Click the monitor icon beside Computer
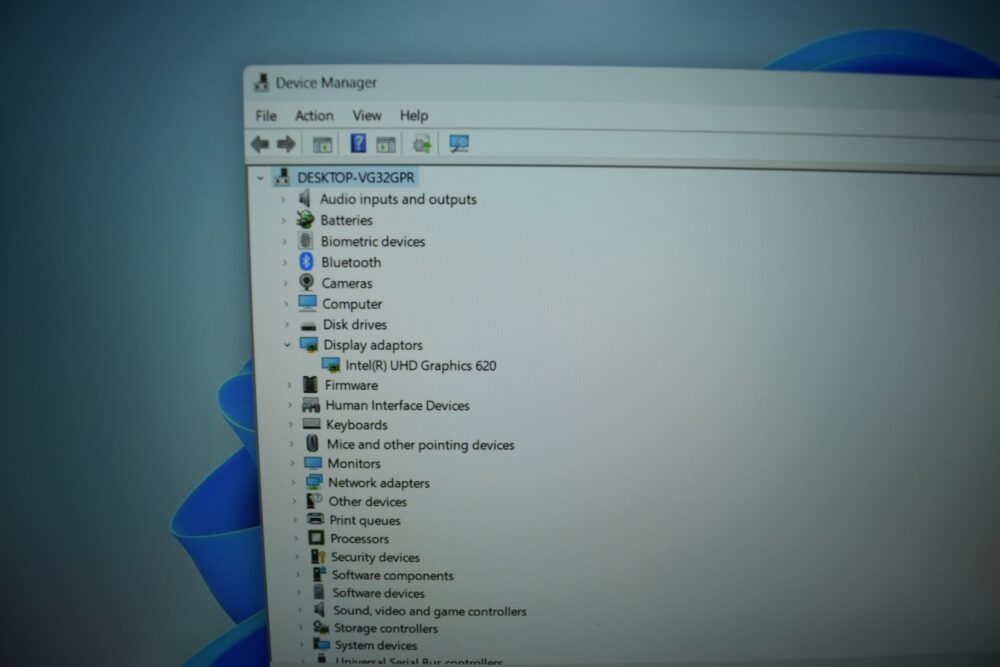This screenshot has width=1000, height=667. click(x=307, y=303)
